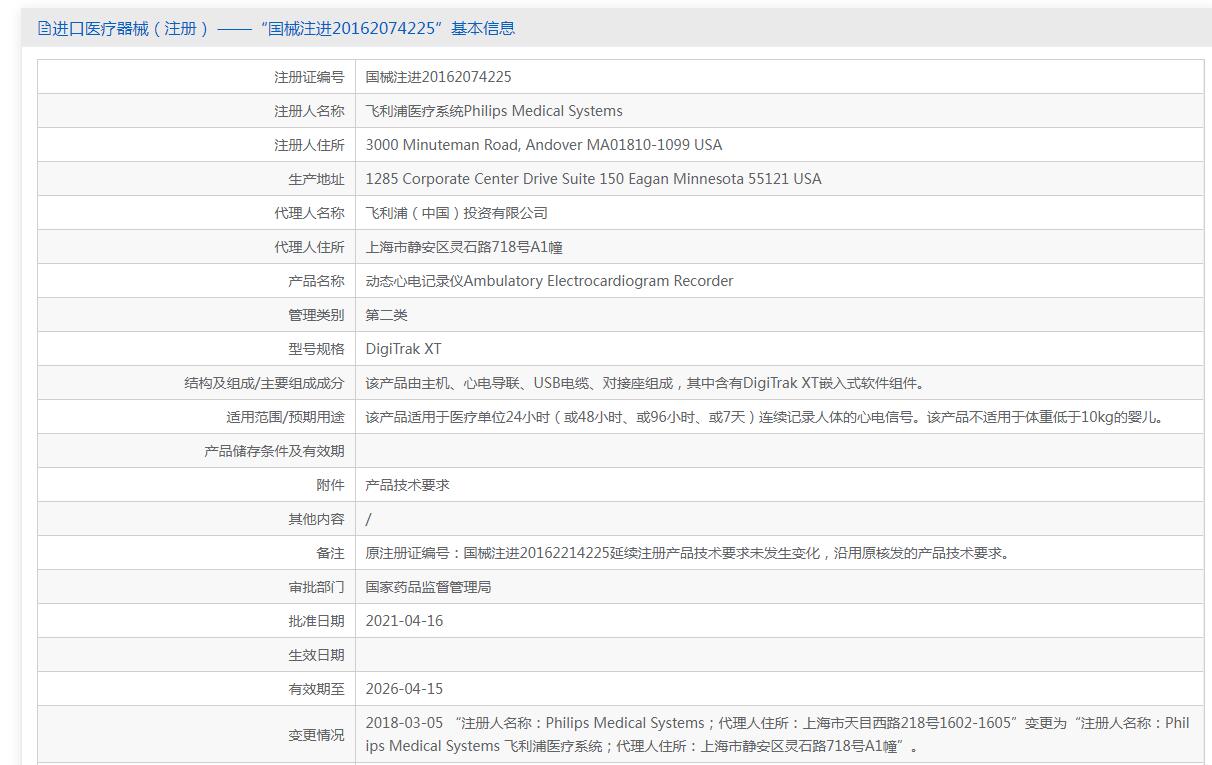Click the 产品名称 label

316,281
